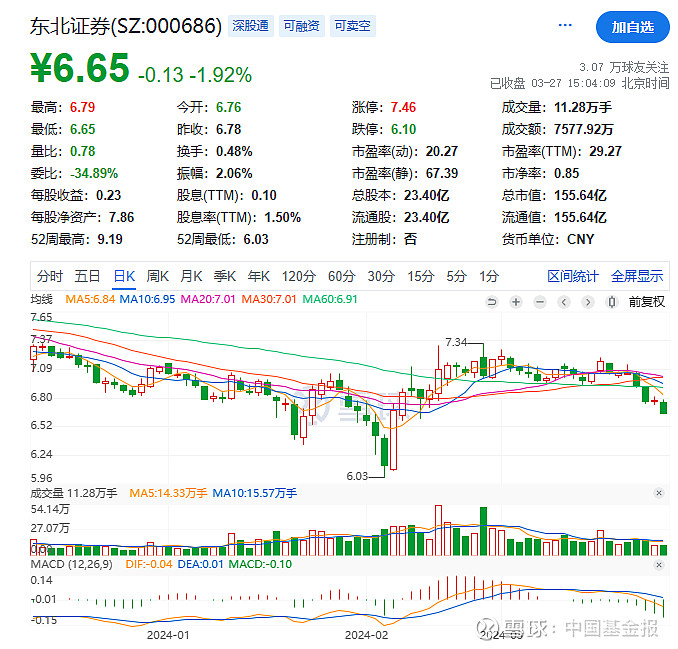Click the MA60:6.91 legend label

pos(330,299)
